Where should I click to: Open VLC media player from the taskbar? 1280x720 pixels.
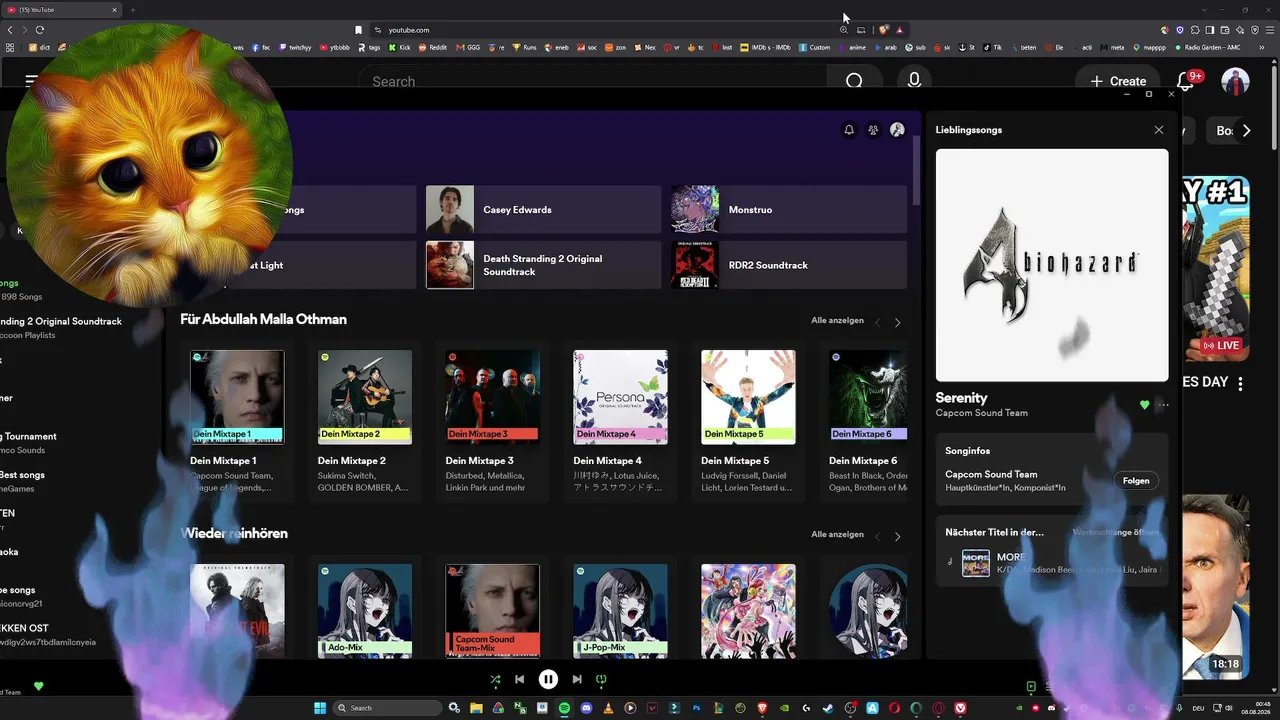click(608, 708)
